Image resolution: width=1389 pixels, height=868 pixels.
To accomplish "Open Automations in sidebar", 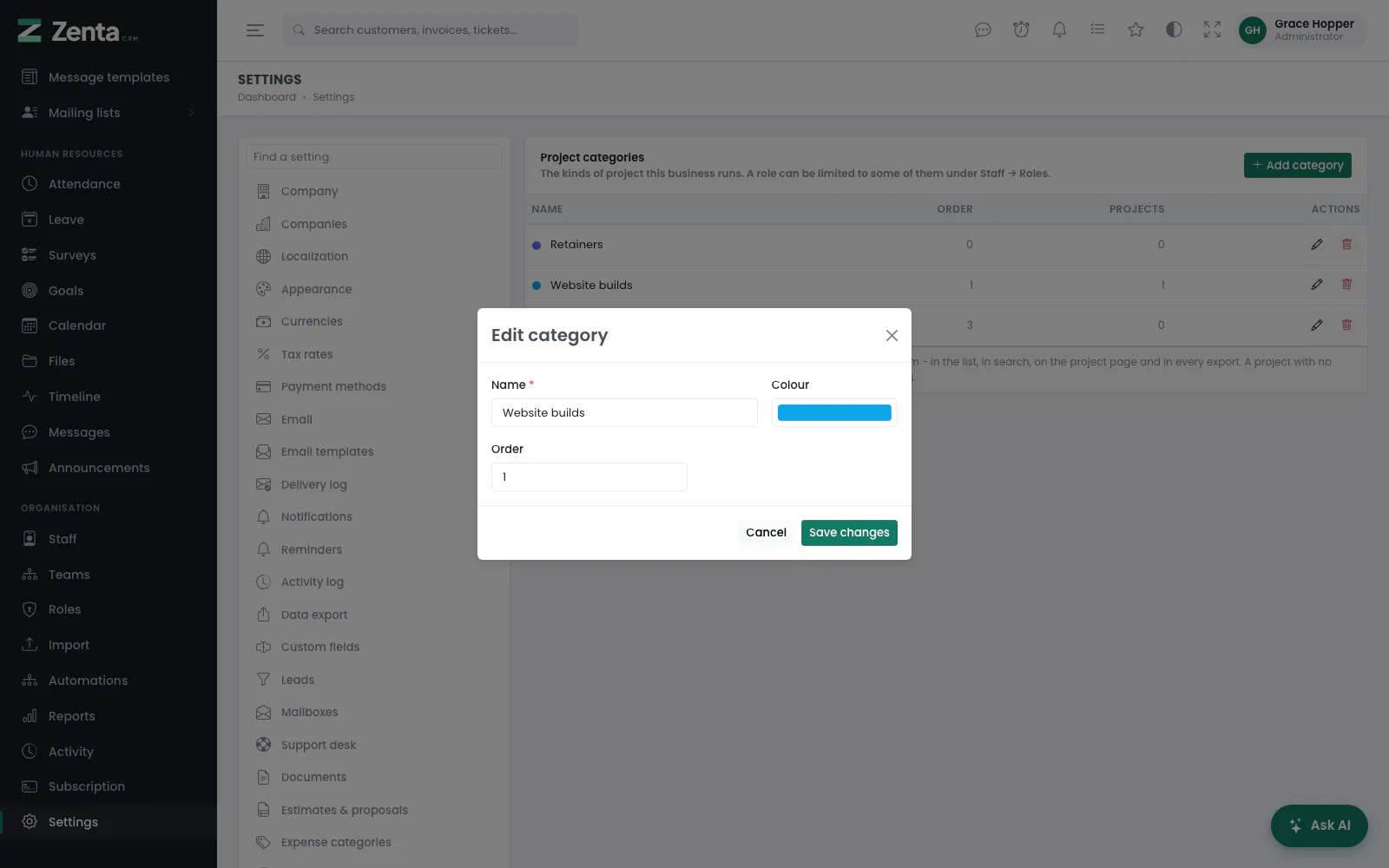I will tap(109, 681).
